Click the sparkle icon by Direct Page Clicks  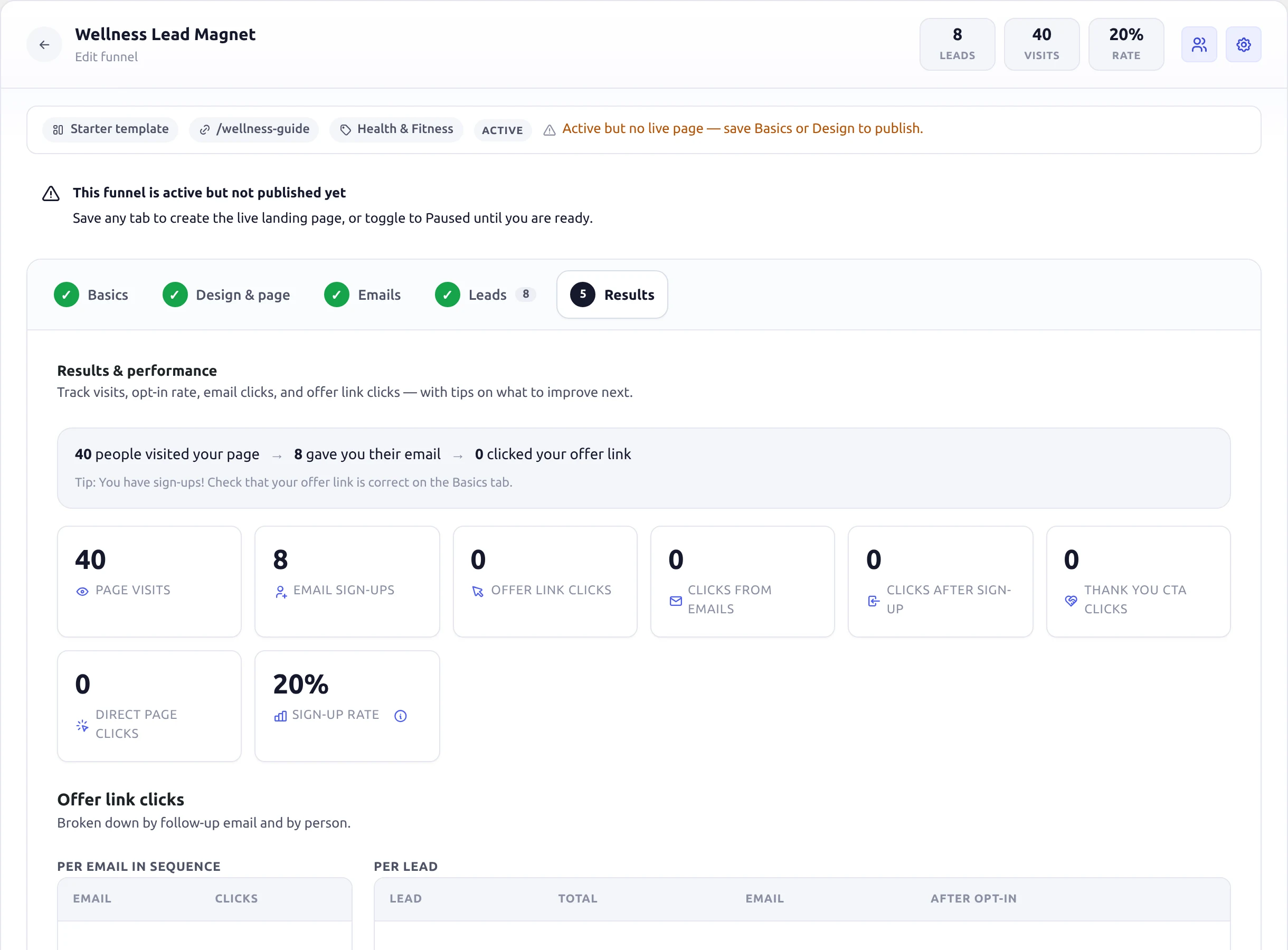(82, 725)
